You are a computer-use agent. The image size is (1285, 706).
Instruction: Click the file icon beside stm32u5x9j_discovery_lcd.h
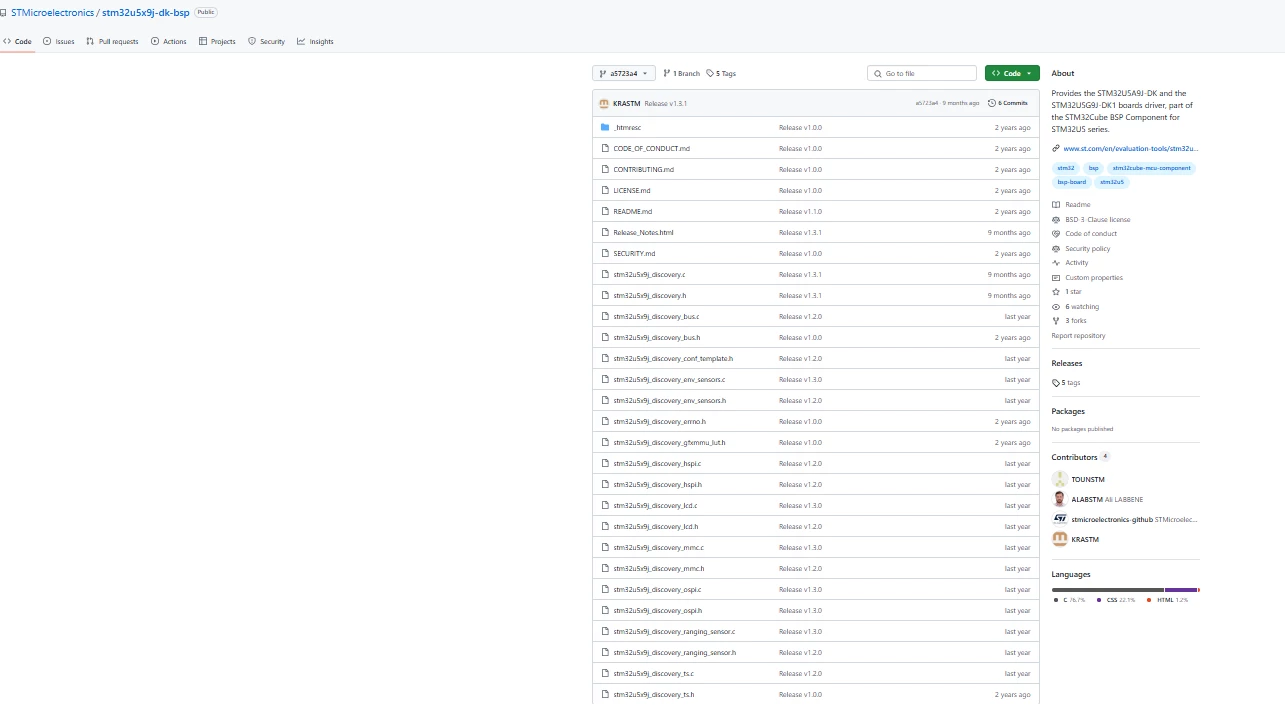click(x=605, y=526)
